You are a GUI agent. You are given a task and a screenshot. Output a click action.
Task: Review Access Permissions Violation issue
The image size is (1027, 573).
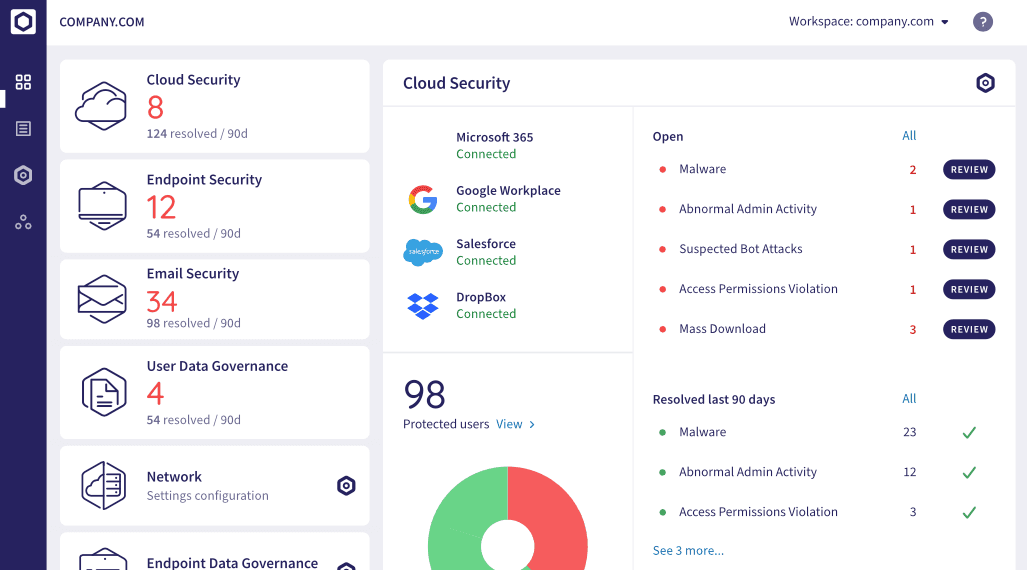(969, 289)
